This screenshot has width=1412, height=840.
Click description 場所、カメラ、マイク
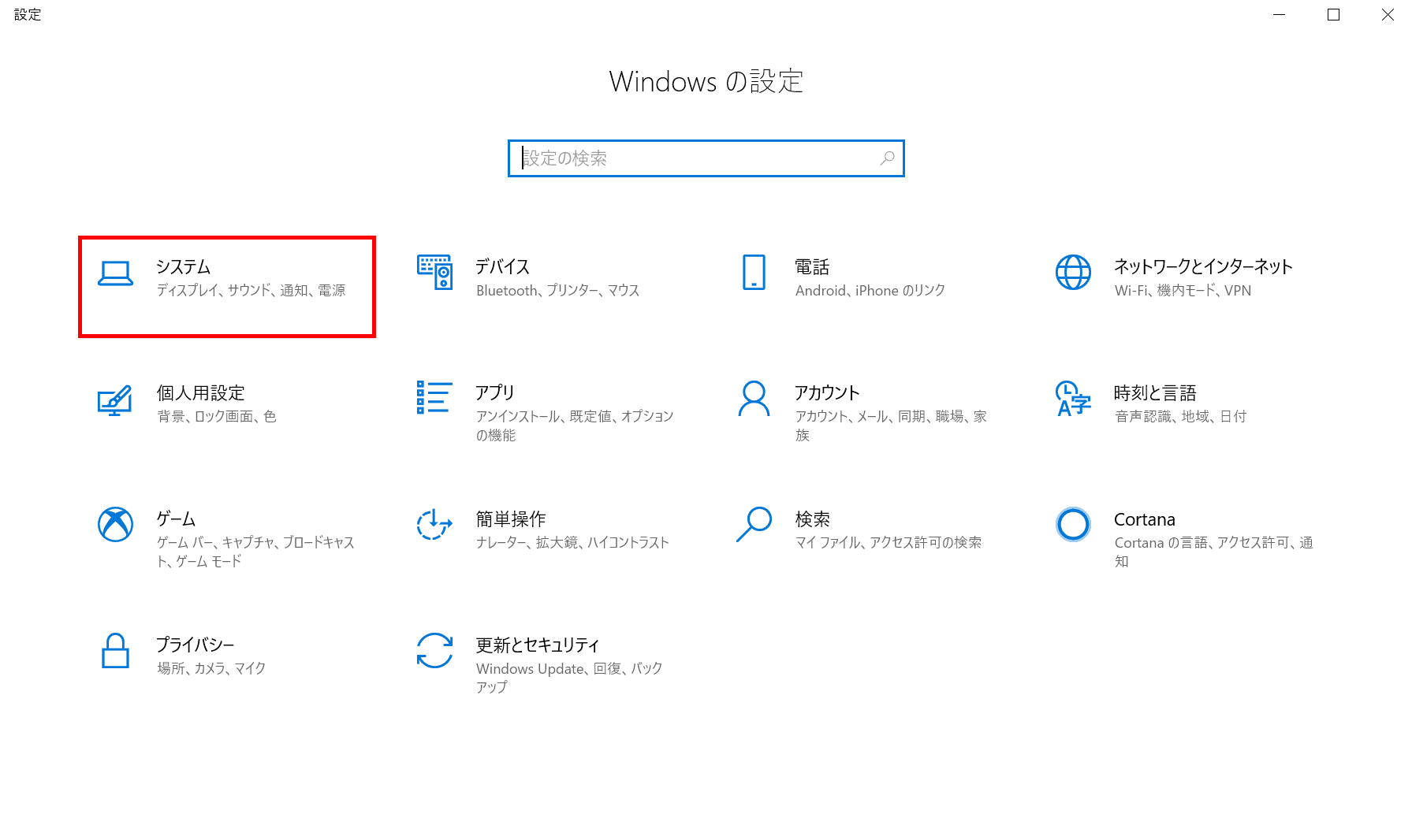[211, 668]
